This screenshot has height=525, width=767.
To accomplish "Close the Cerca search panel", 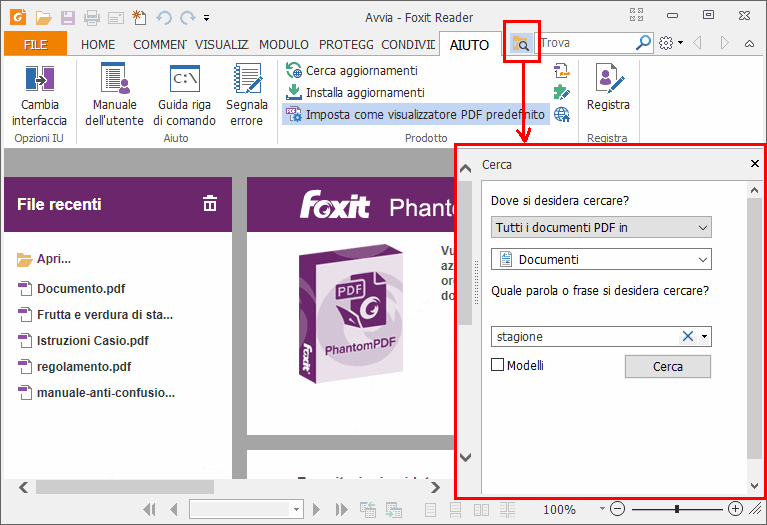I will point(755,163).
